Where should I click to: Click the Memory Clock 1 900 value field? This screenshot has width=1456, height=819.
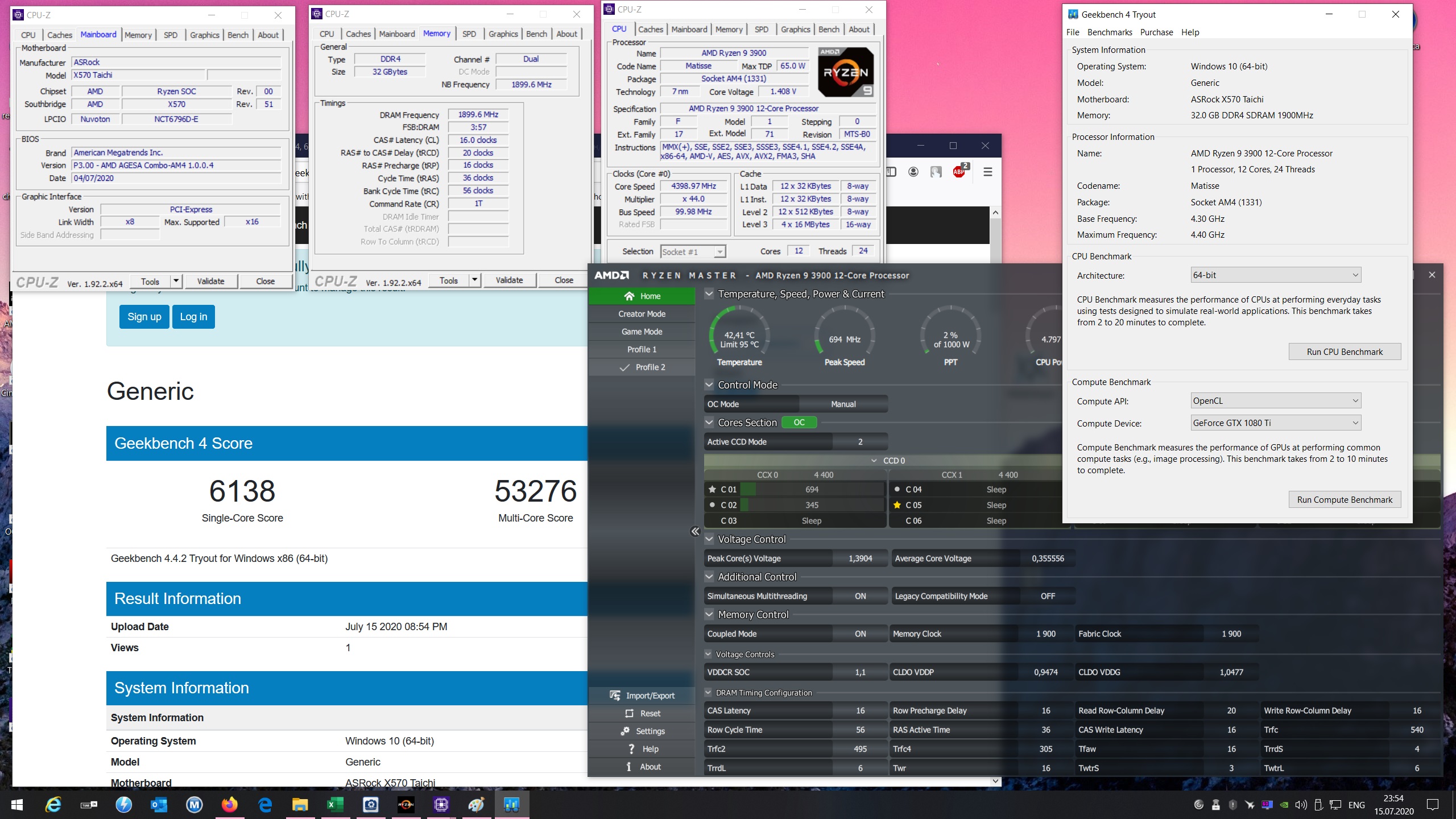click(x=1045, y=634)
